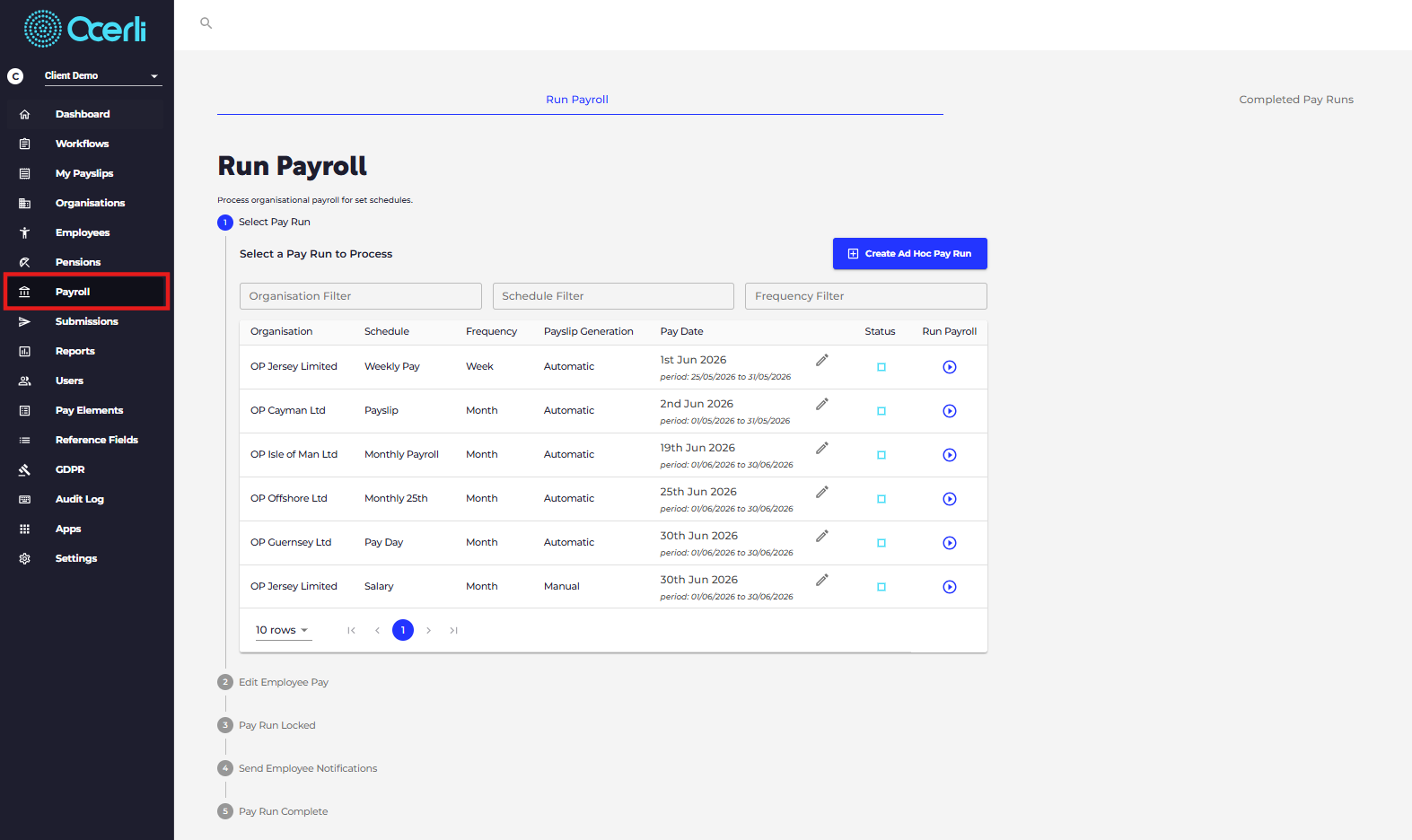Open the Frequency Filter dropdown

click(866, 296)
